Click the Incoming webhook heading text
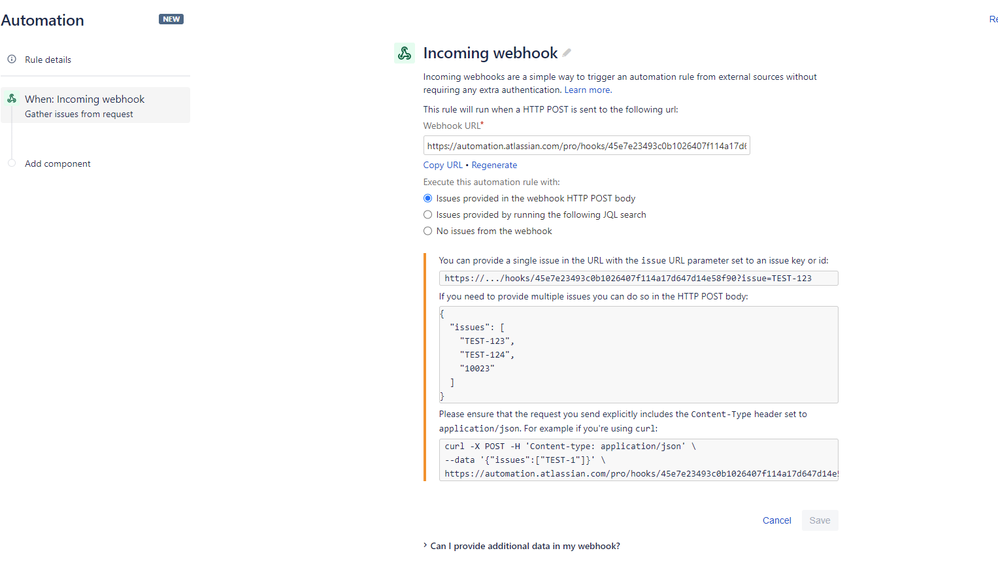The height and width of the screenshot is (561, 998). click(x=490, y=53)
